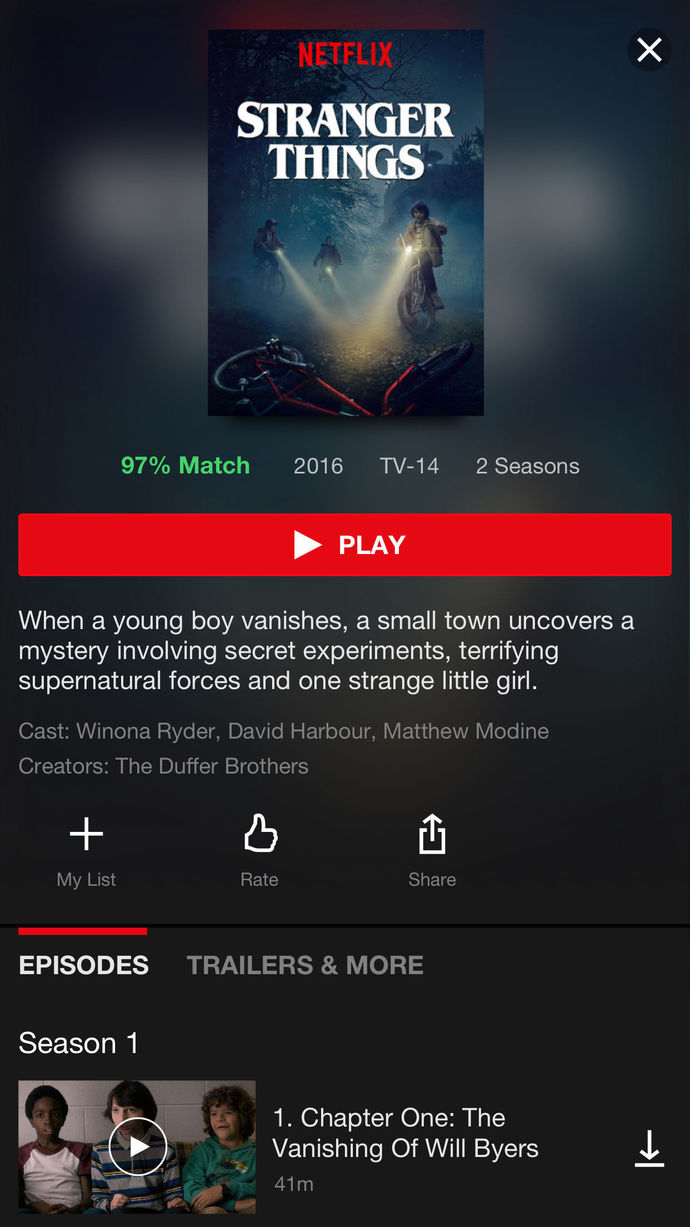This screenshot has width=690, height=1227.
Task: Tap the My List label
Action: coord(86,880)
